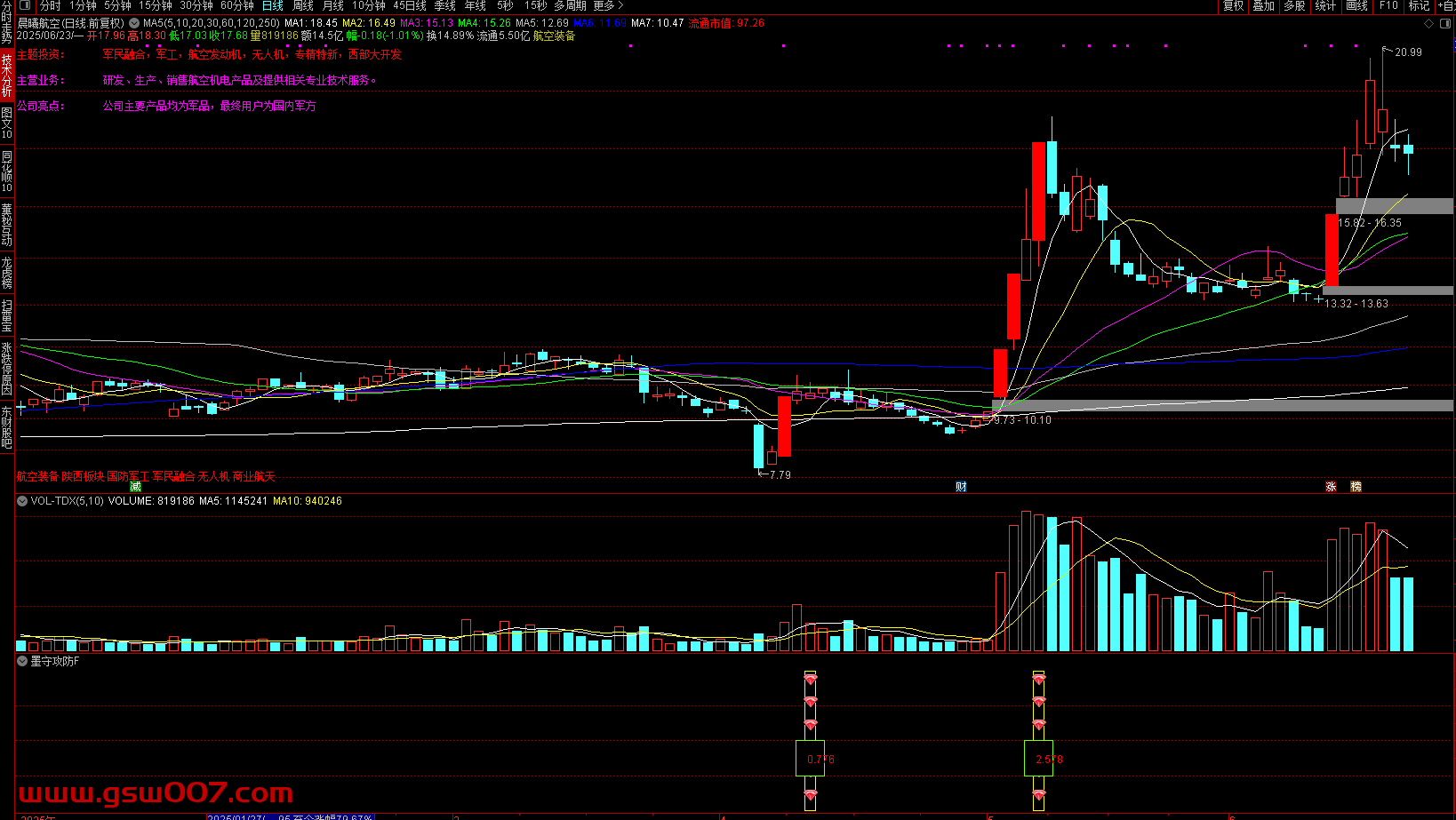Click the 叠加 overlay button

point(1263,6)
